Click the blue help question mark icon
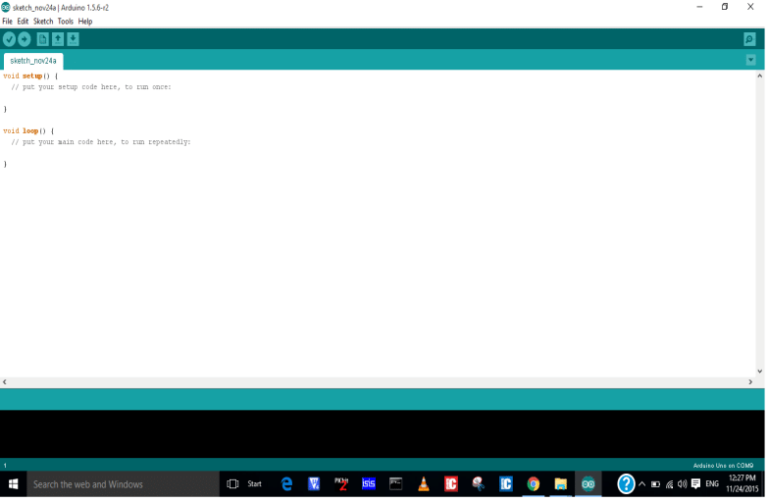Image resolution: width=768 pixels, height=502 pixels. tap(625, 484)
